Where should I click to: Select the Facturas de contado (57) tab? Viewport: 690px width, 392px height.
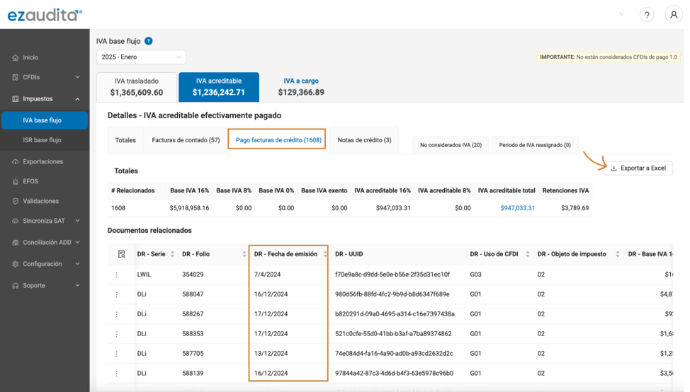(186, 140)
